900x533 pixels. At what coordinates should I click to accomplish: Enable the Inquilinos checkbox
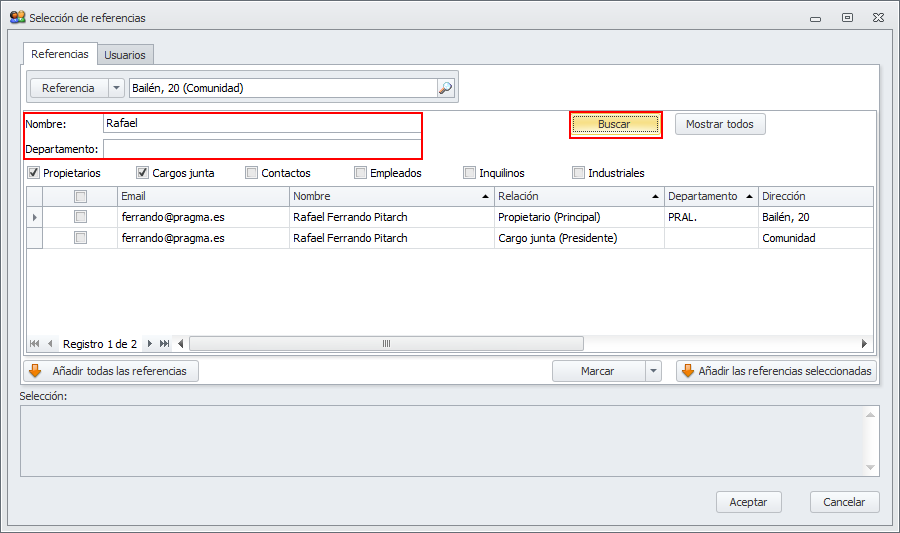[470, 173]
